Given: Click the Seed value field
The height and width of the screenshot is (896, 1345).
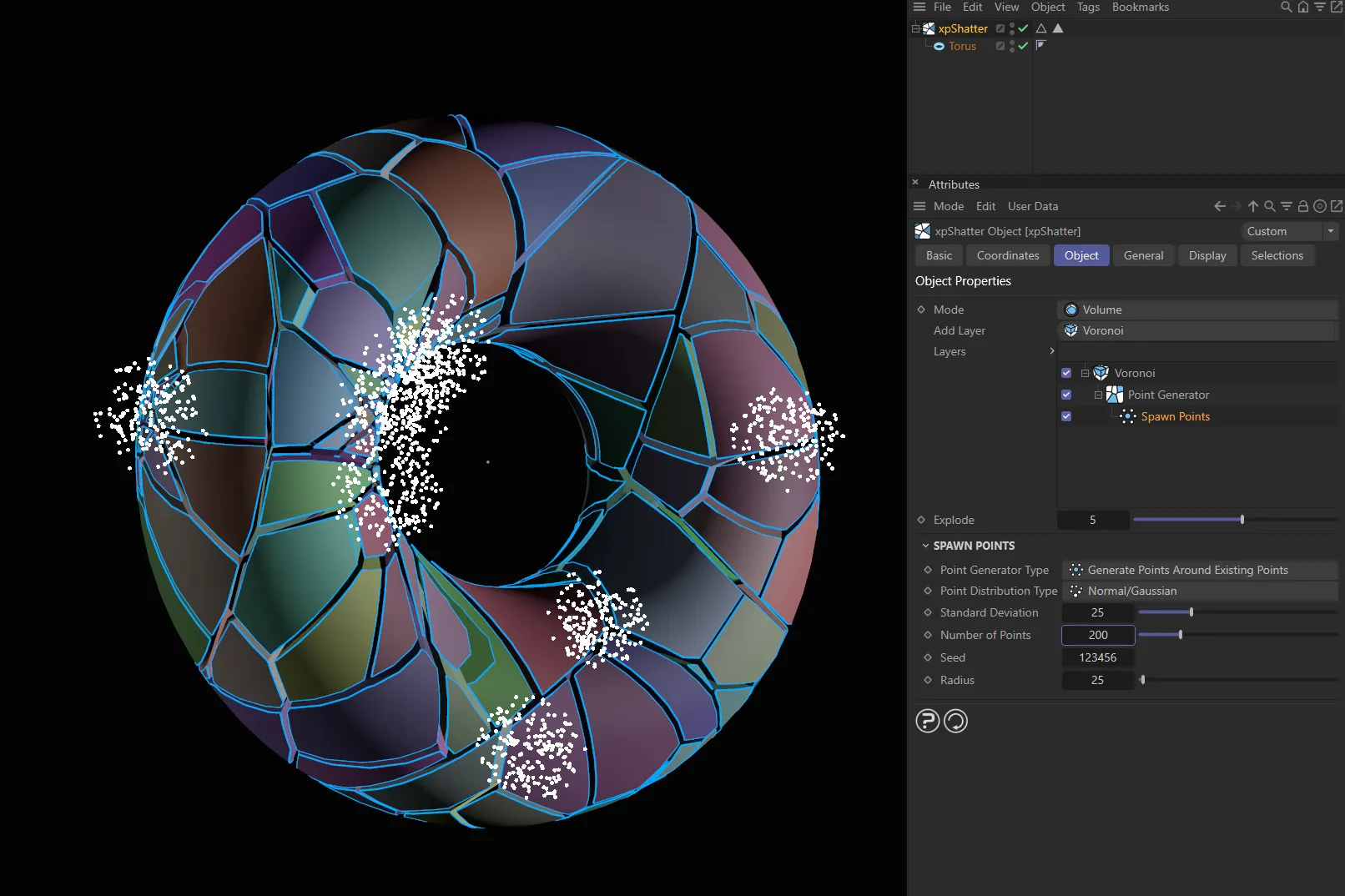Looking at the screenshot, I should pos(1097,657).
